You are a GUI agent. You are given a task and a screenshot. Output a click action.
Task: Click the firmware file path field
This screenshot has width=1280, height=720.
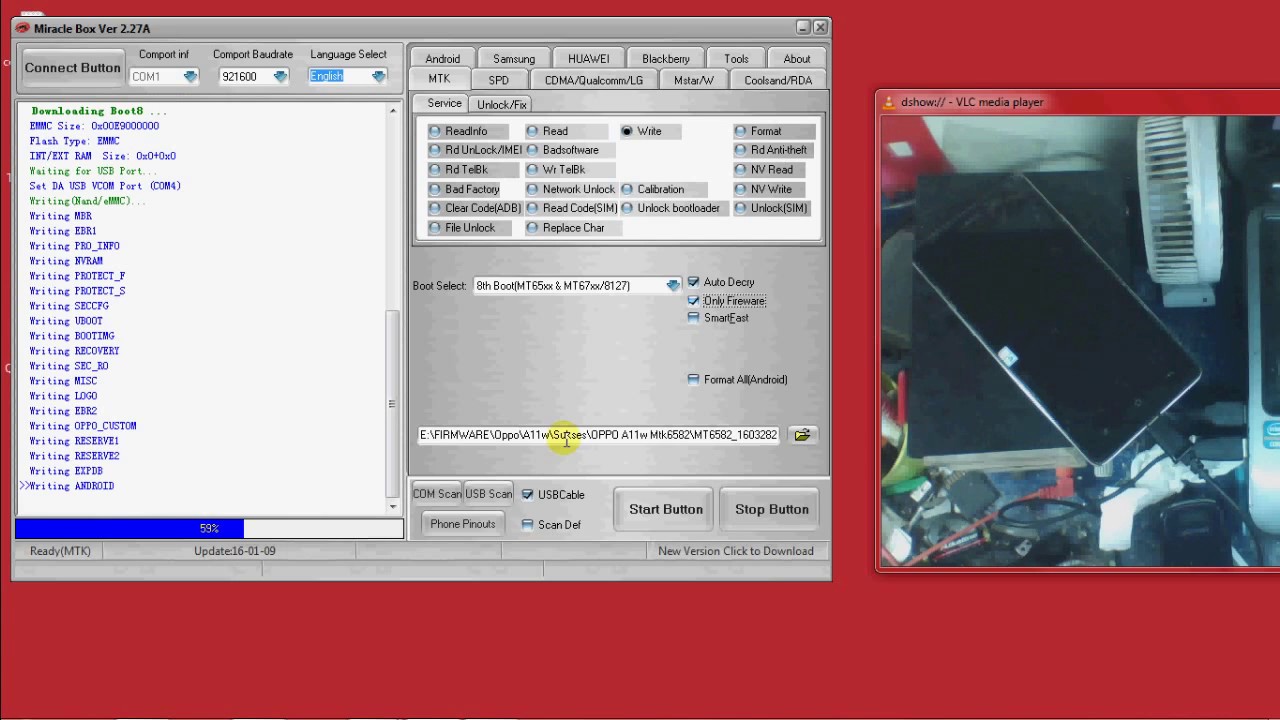[600, 435]
